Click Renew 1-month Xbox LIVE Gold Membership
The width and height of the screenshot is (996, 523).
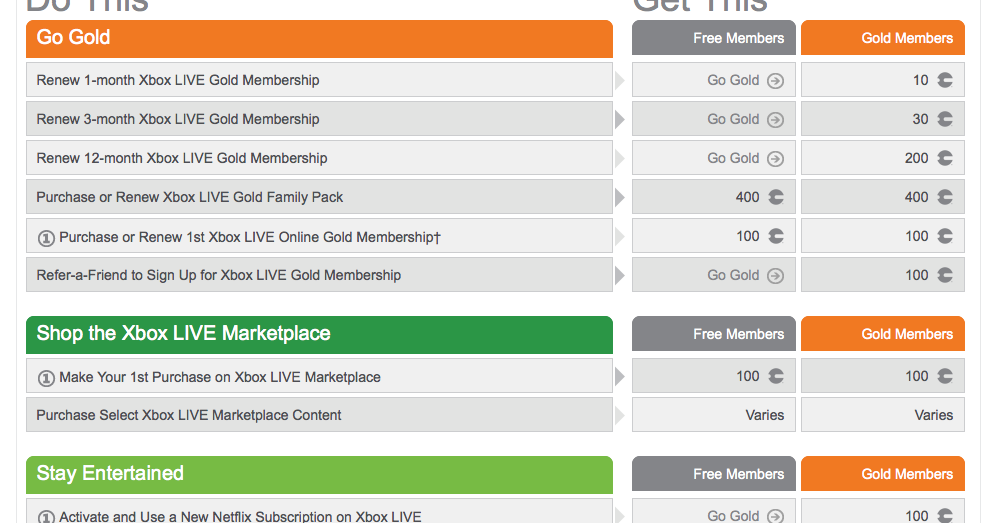tap(178, 80)
